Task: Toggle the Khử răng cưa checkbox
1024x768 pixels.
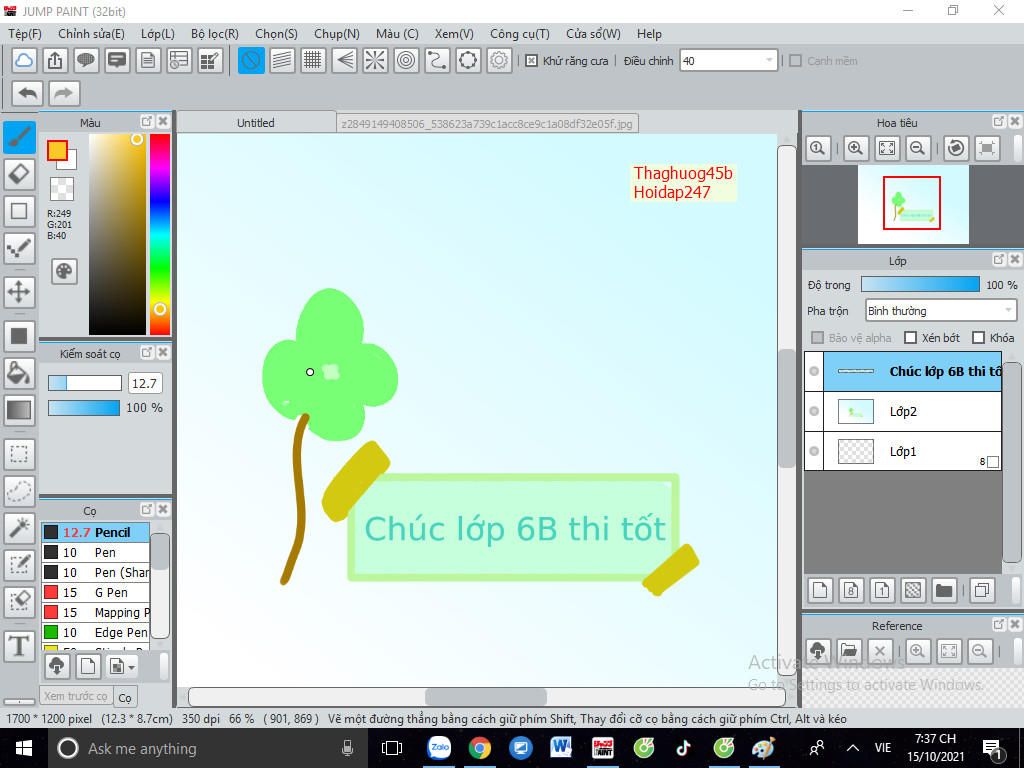Action: 532,61
